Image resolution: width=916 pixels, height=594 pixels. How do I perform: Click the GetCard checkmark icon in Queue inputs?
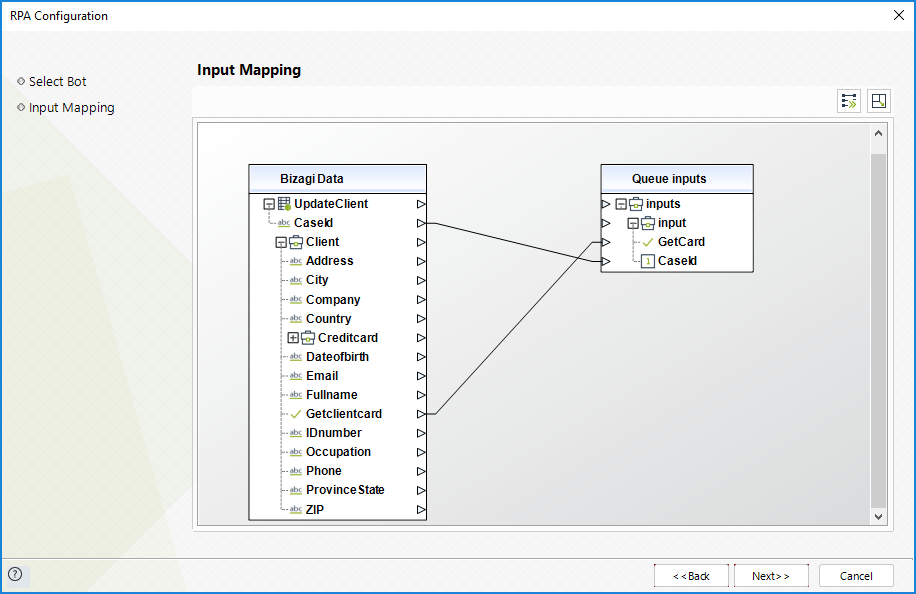pyautogui.click(x=647, y=242)
